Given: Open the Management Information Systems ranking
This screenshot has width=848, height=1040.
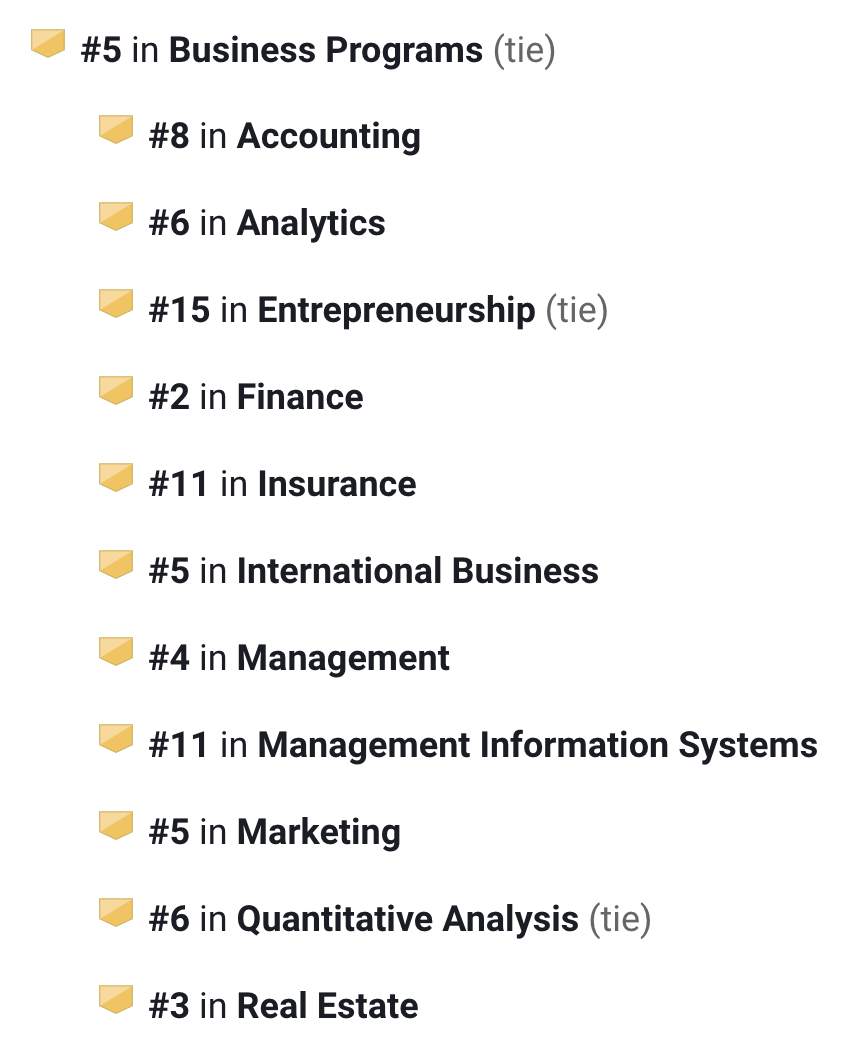Looking at the screenshot, I should tap(537, 746).
